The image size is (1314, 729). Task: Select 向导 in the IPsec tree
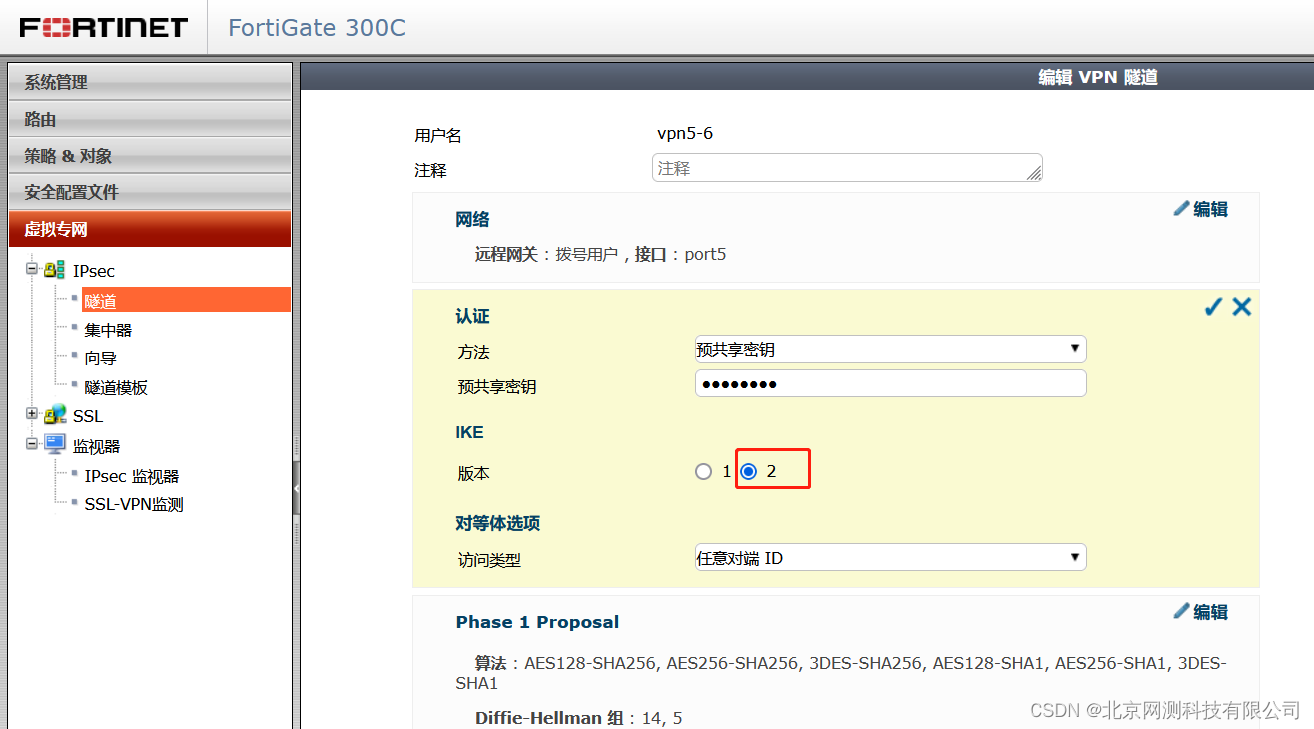coord(100,358)
